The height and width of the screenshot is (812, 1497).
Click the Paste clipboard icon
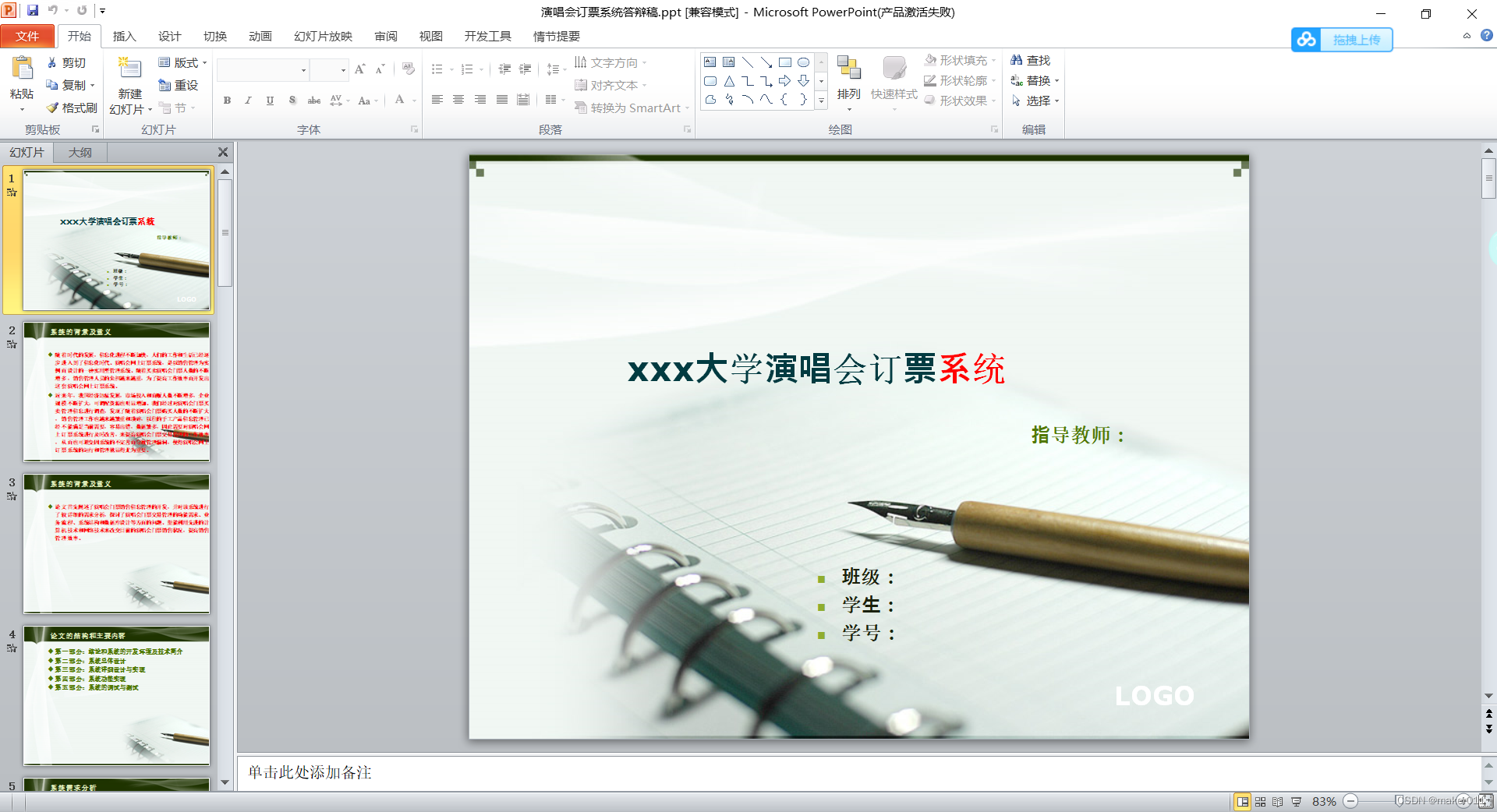click(22, 69)
